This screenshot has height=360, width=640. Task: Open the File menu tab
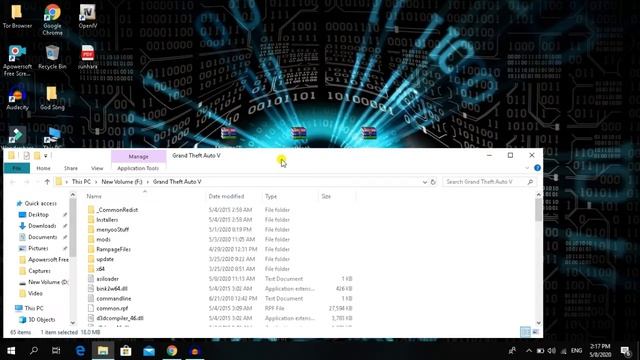[x=17, y=168]
